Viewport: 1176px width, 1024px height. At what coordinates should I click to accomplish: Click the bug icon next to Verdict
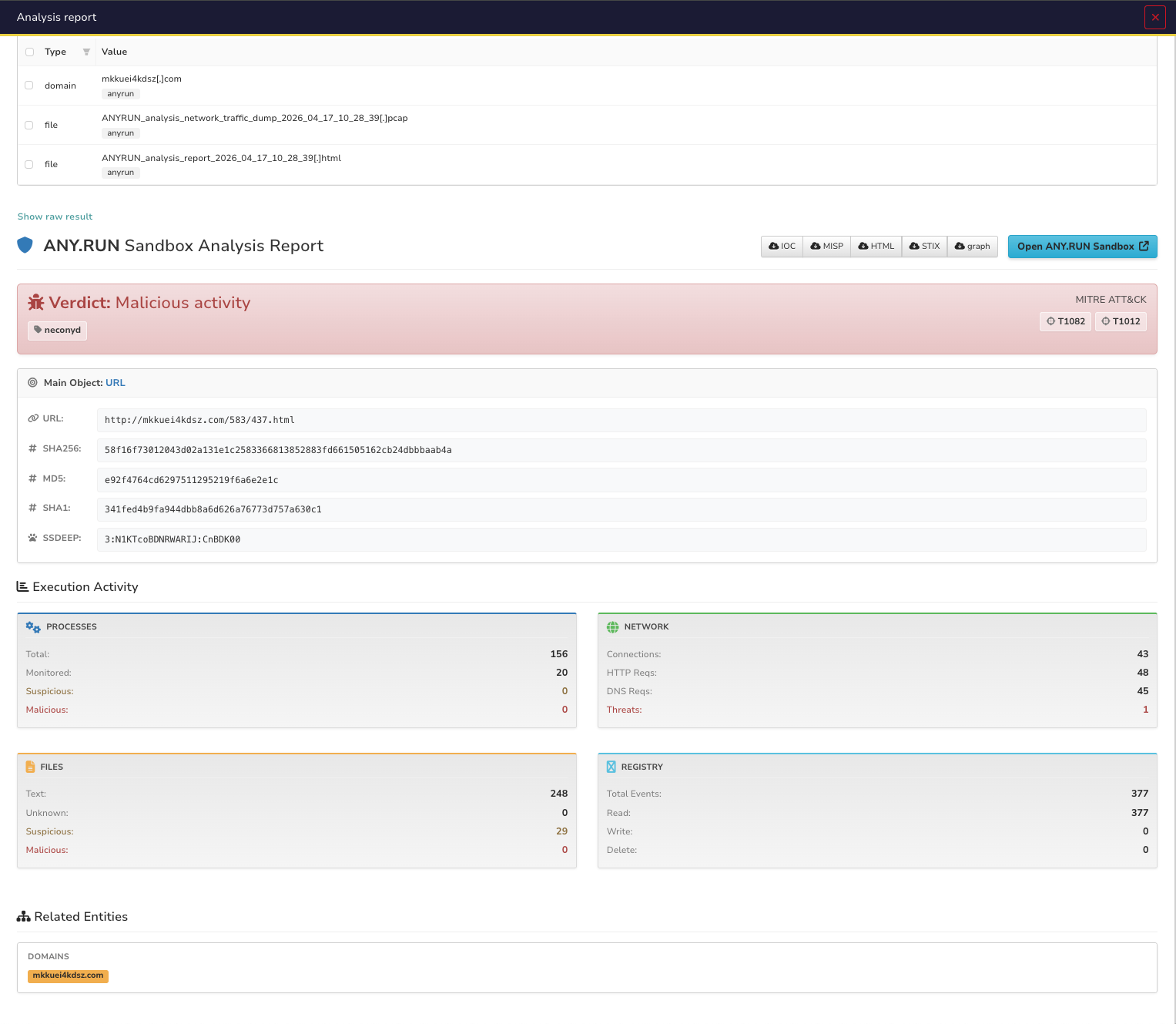36,303
